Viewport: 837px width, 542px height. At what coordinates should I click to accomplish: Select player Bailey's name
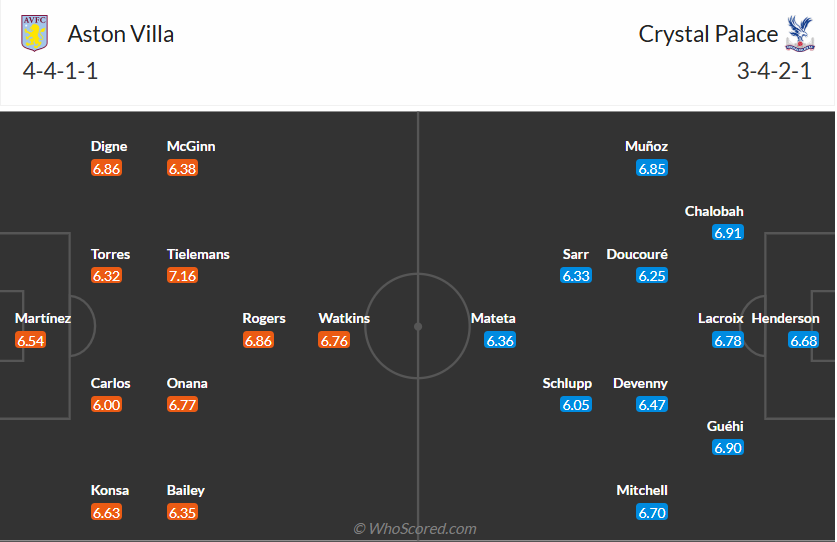click(x=186, y=490)
